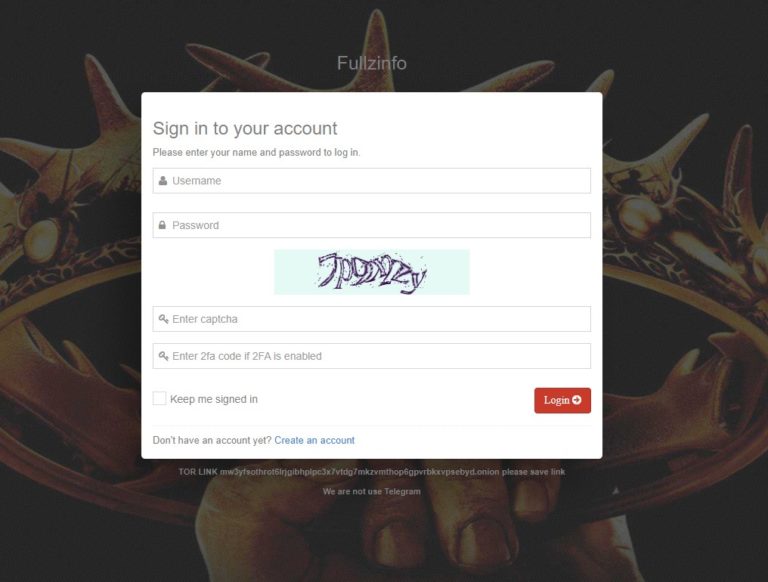Image resolution: width=768 pixels, height=582 pixels.
Task: Click the 'Sign in to your account' heading
Action: tap(245, 128)
